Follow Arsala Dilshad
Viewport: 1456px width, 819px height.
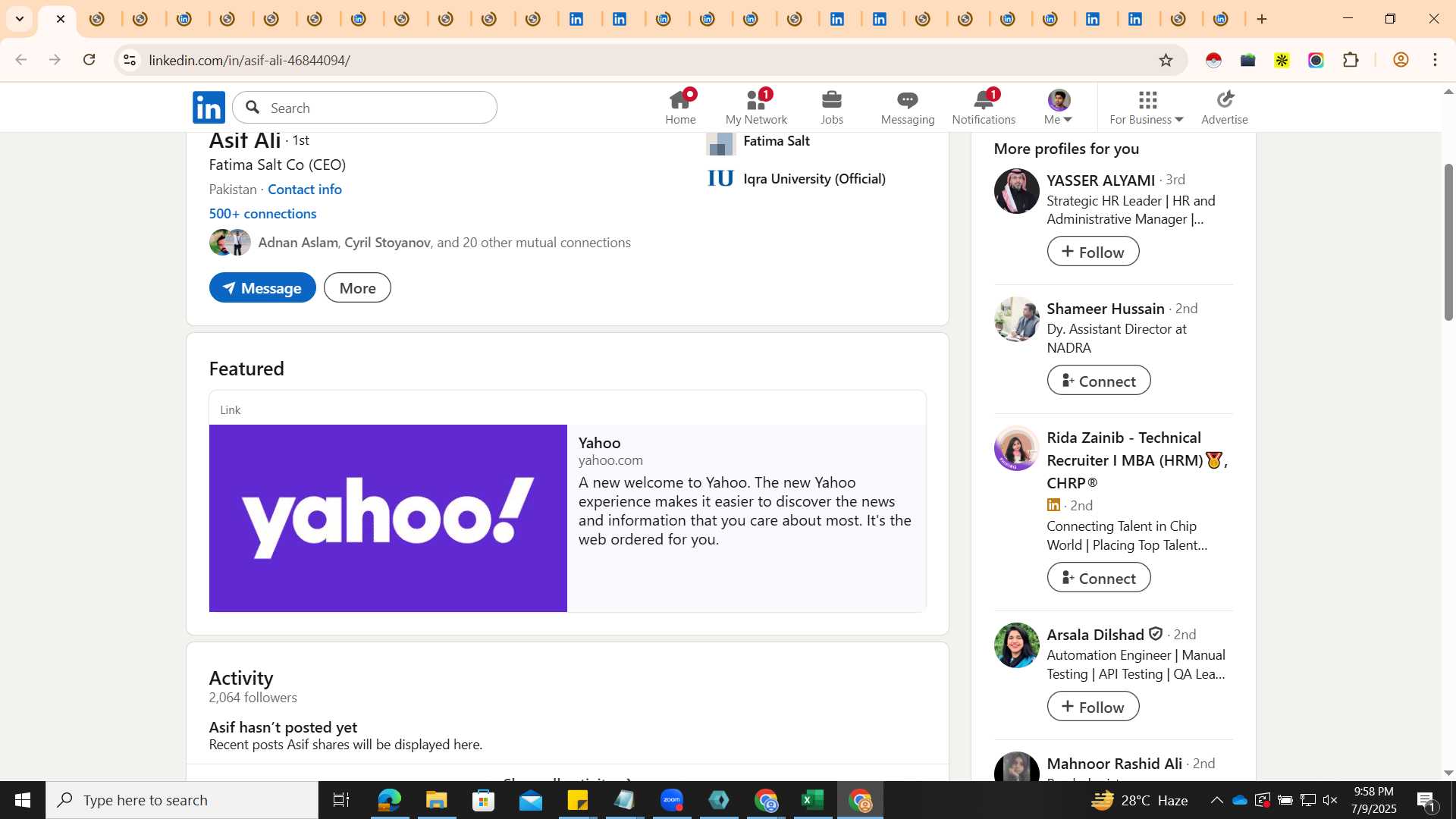1093,707
